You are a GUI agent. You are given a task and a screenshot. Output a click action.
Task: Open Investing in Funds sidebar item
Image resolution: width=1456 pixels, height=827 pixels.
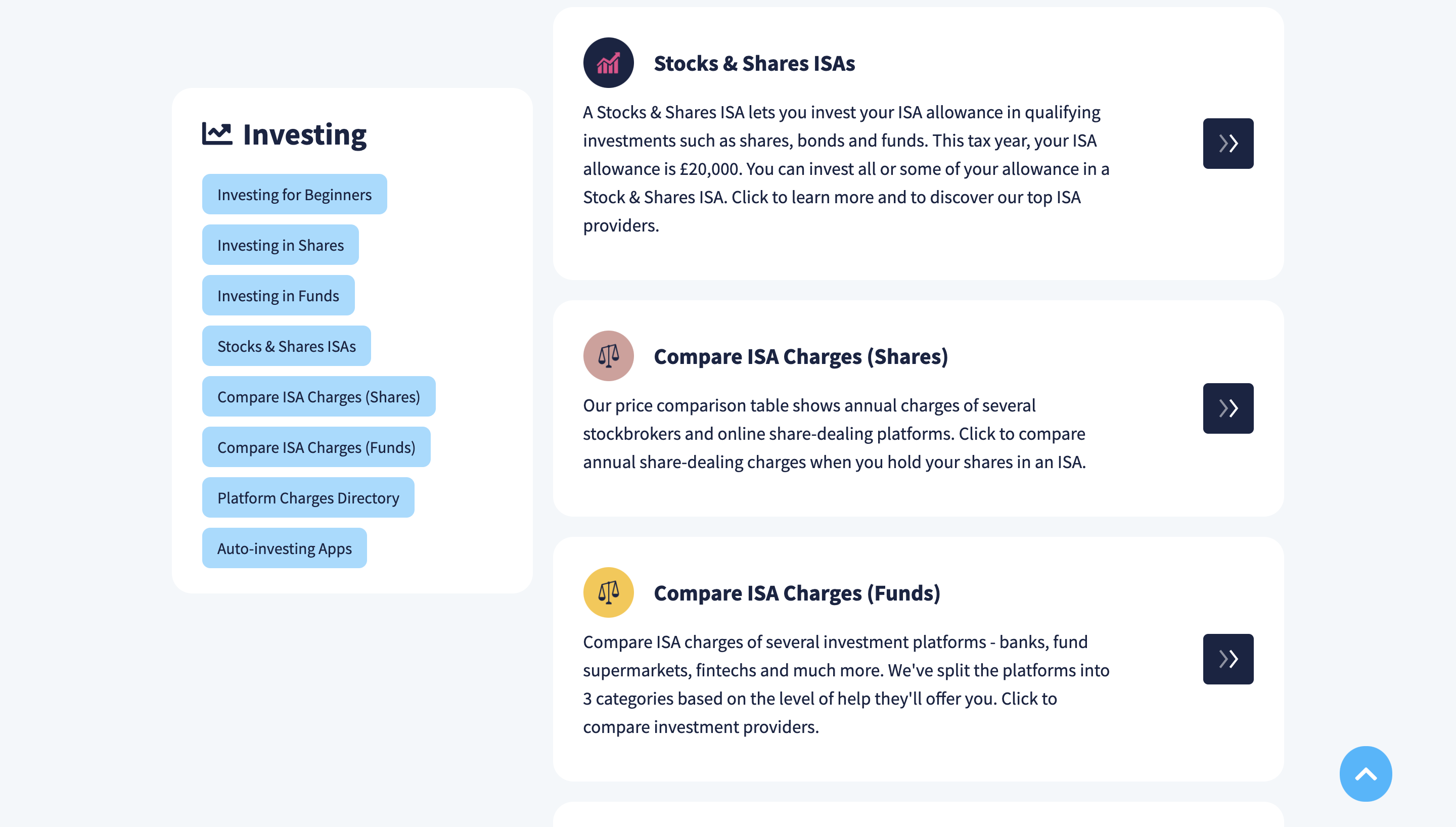(278, 295)
